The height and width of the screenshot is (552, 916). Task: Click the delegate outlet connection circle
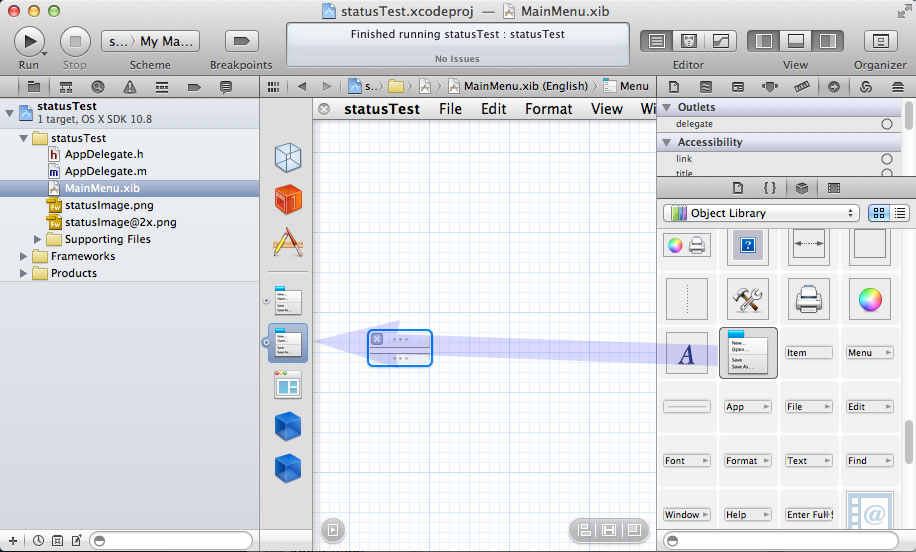pyautogui.click(x=887, y=124)
